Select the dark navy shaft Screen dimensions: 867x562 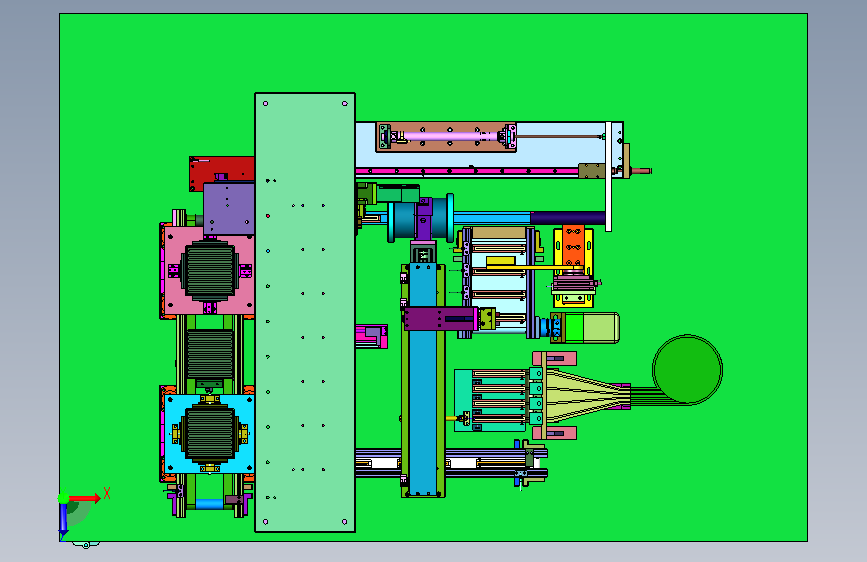coord(568,218)
